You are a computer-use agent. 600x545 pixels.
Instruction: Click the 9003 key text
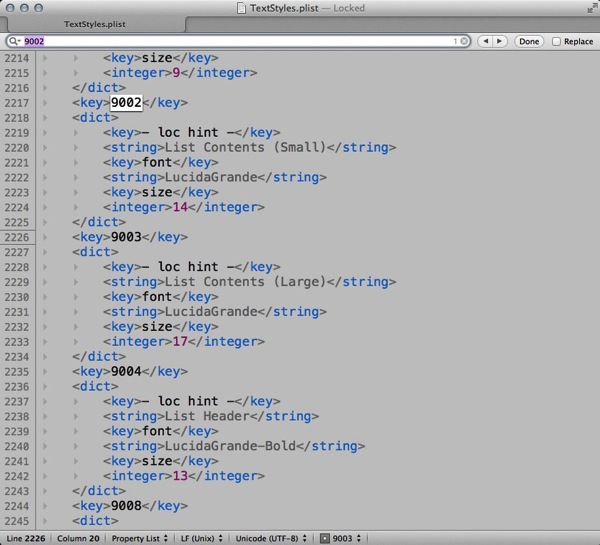(x=126, y=237)
